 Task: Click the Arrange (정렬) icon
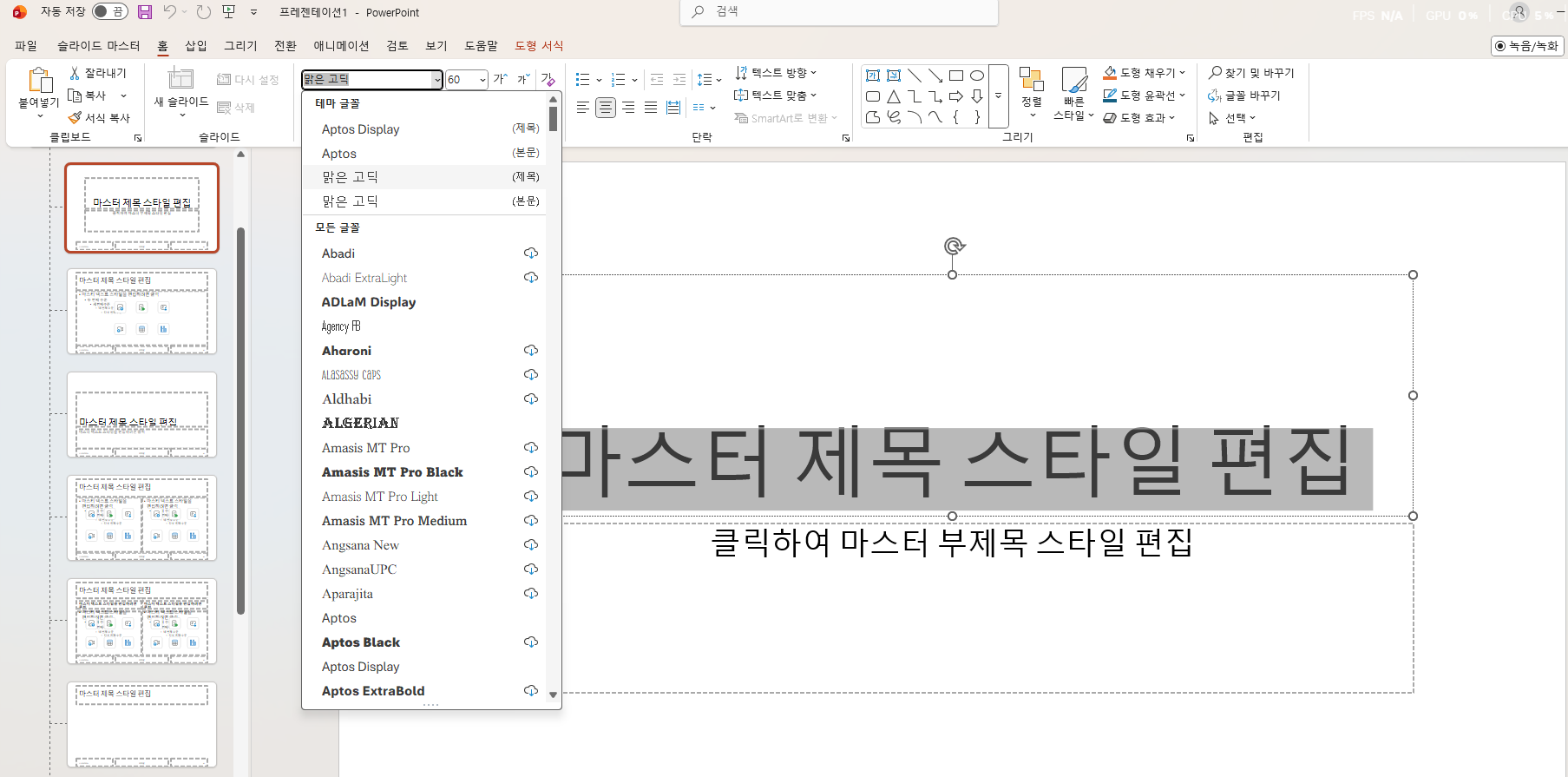coord(1031,79)
